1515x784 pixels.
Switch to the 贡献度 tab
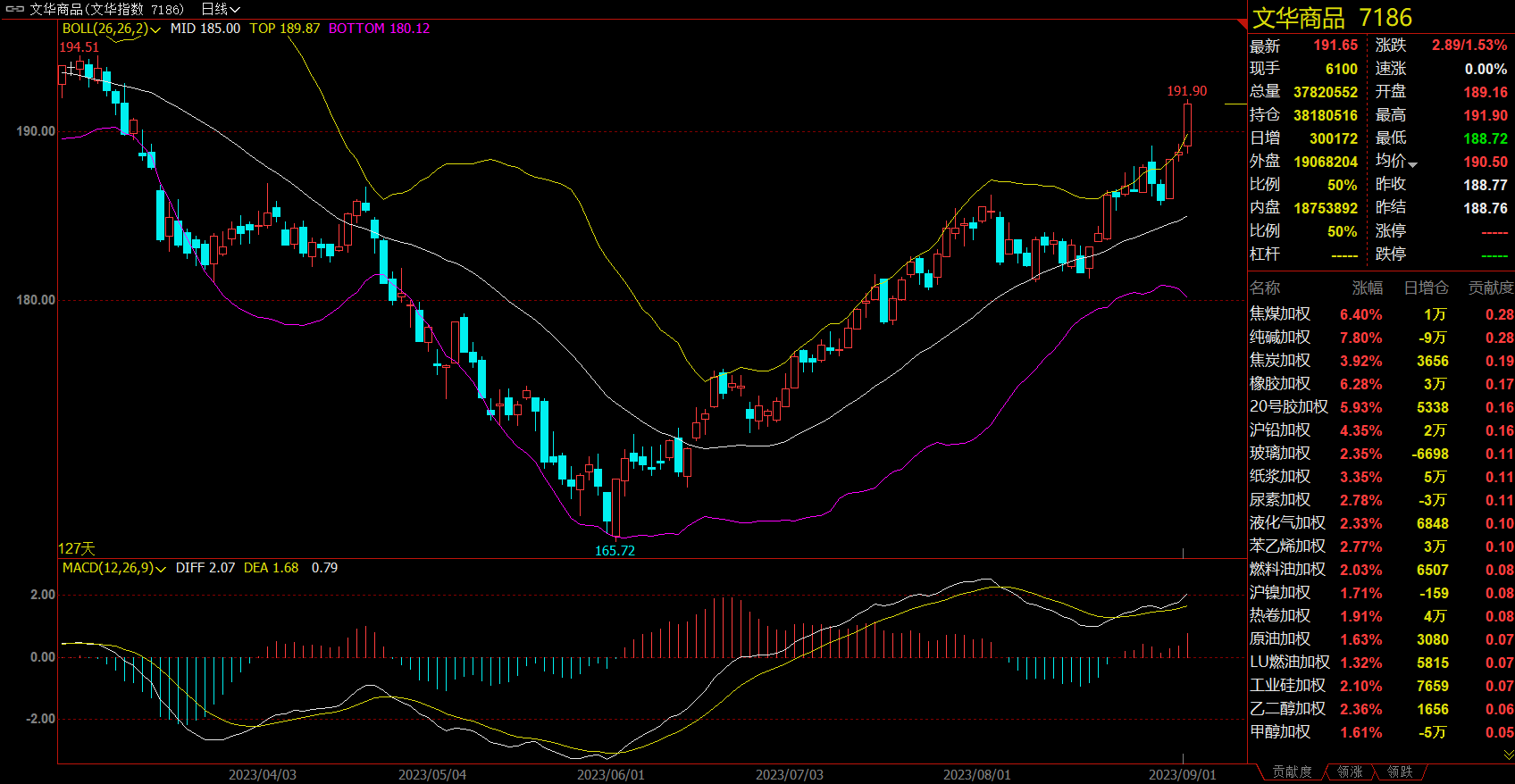click(1293, 771)
